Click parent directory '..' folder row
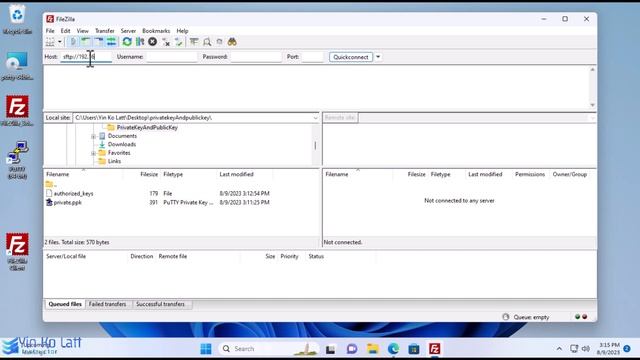The width and height of the screenshot is (640, 360). [x=51, y=184]
